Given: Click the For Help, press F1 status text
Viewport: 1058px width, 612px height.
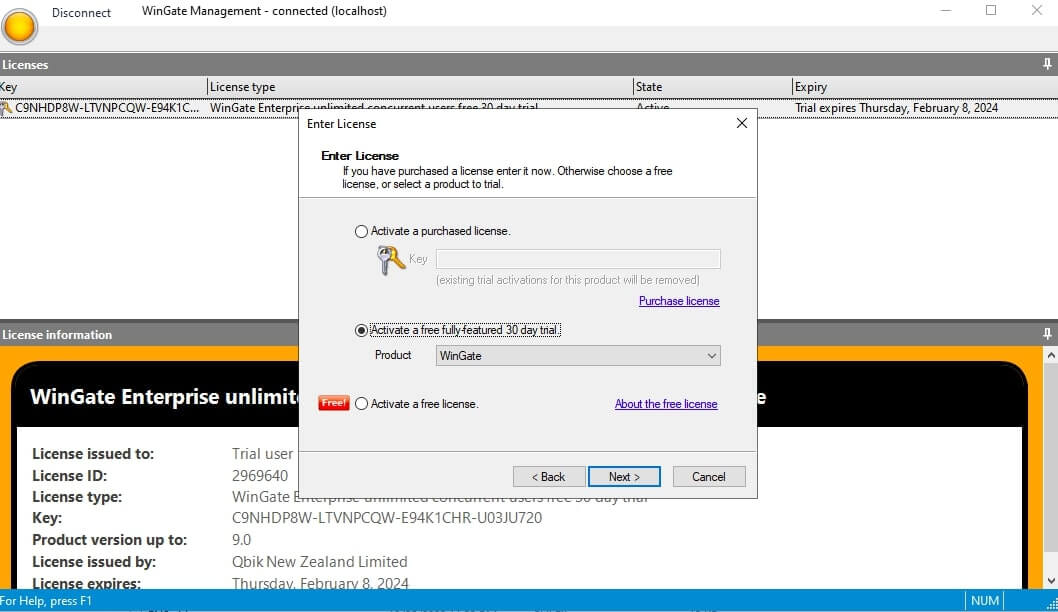Looking at the screenshot, I should pos(46,601).
